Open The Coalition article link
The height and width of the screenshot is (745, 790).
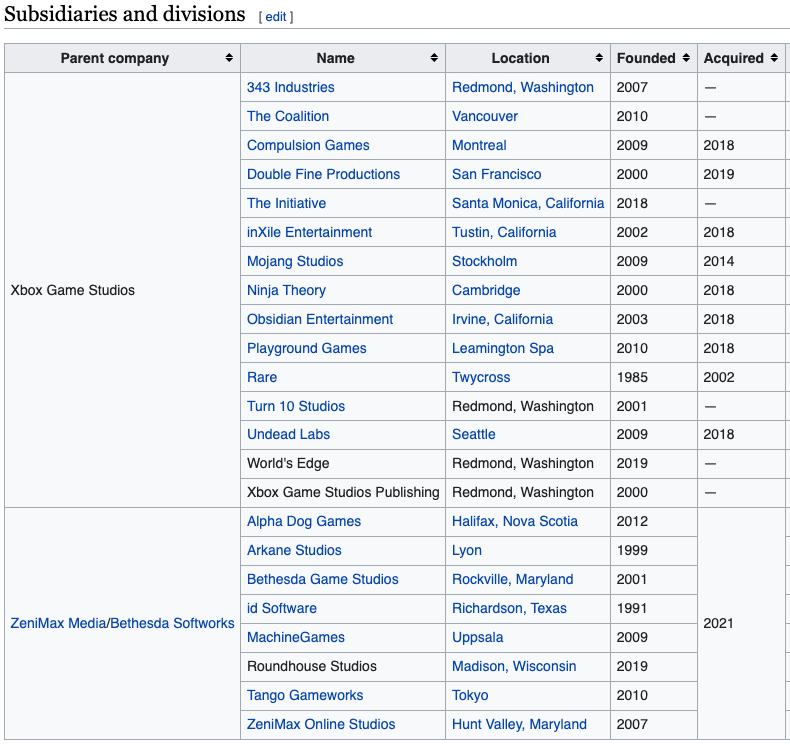coord(288,116)
